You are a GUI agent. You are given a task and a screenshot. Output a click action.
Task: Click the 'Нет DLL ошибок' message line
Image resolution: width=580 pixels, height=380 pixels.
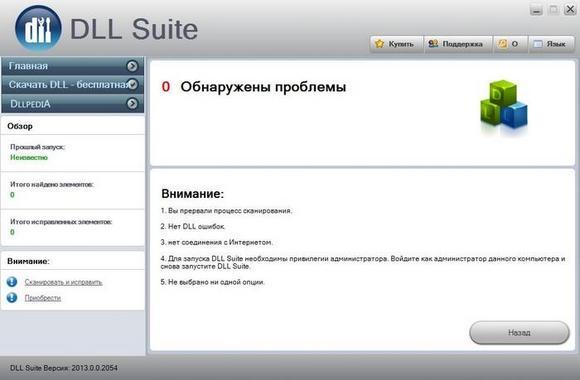pyautogui.click(x=193, y=226)
